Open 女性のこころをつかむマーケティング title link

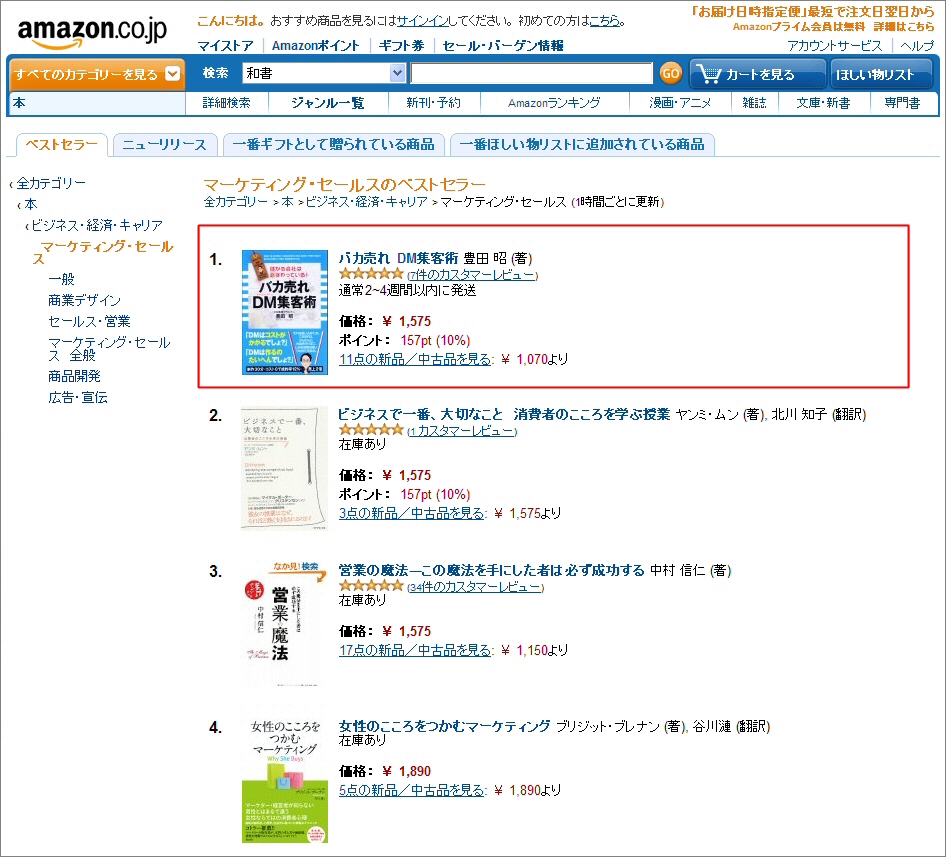pos(444,726)
